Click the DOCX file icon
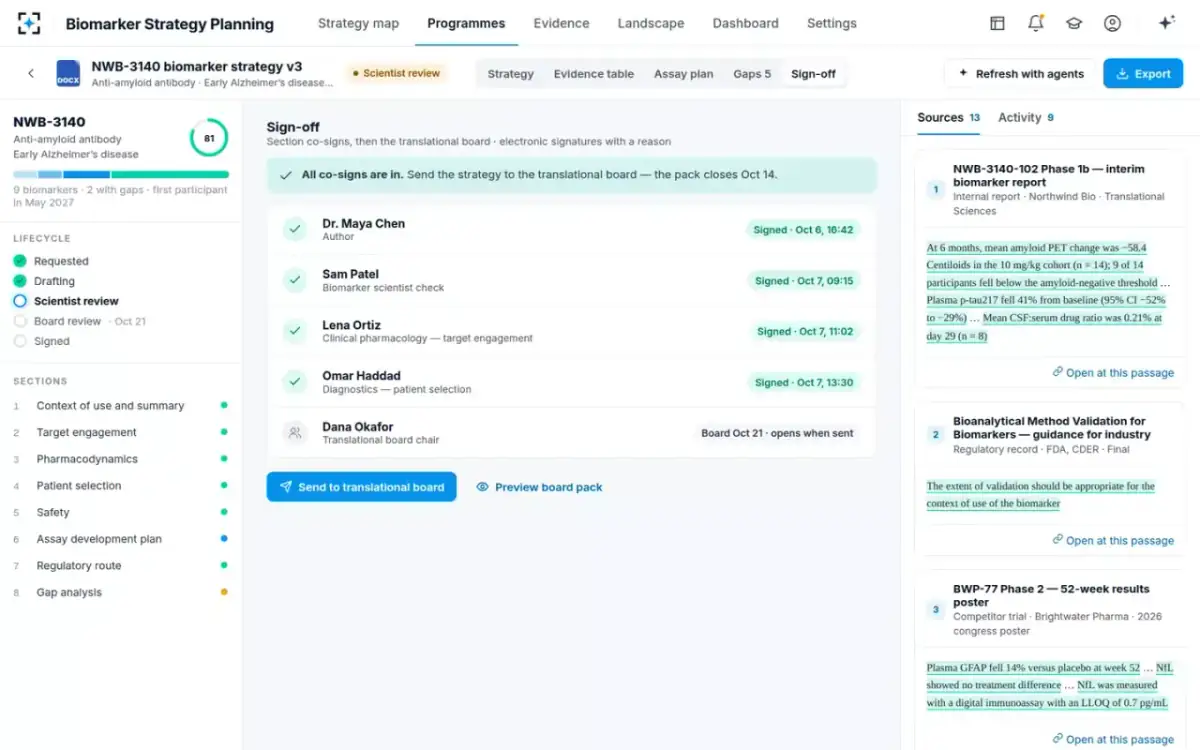Viewport: 1200px width, 750px height. (68, 73)
